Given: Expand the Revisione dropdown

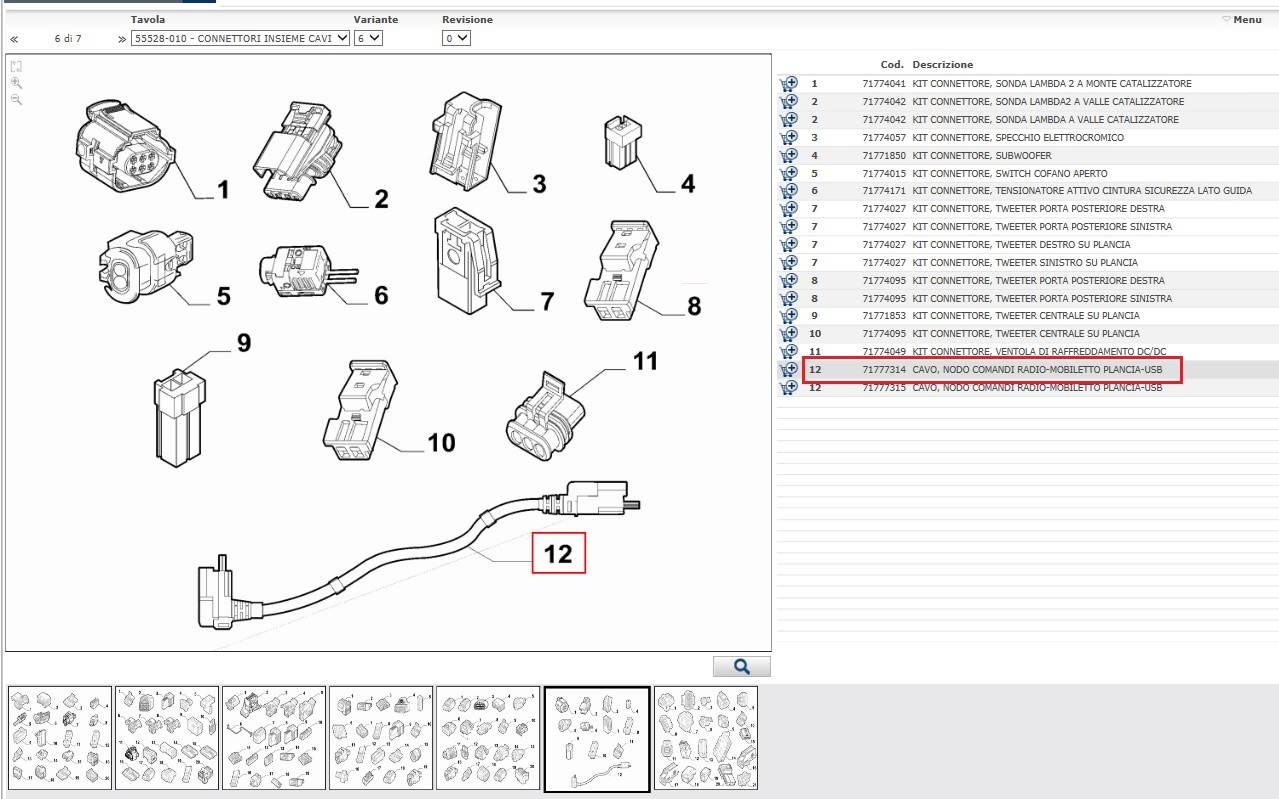Looking at the screenshot, I should 456,38.
